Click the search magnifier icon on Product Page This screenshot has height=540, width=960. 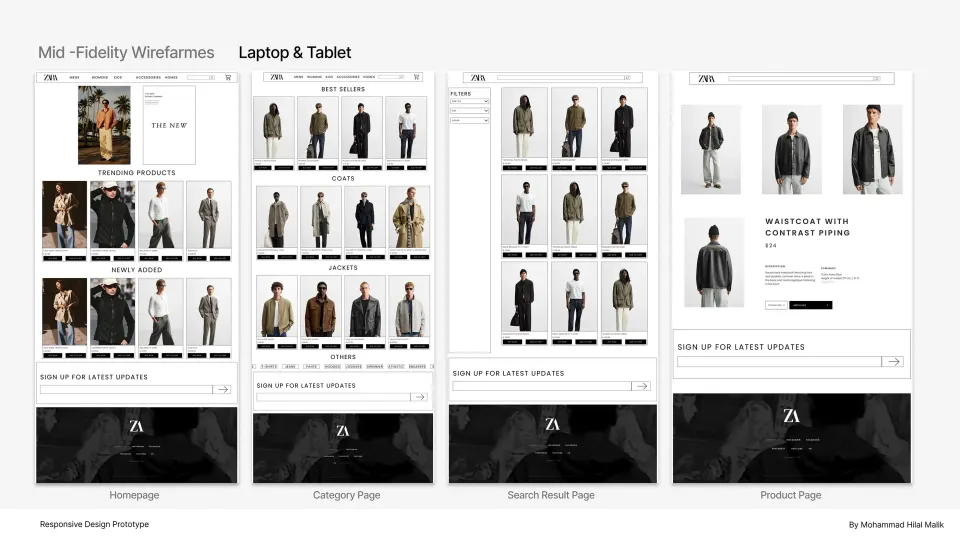pyautogui.click(x=876, y=78)
